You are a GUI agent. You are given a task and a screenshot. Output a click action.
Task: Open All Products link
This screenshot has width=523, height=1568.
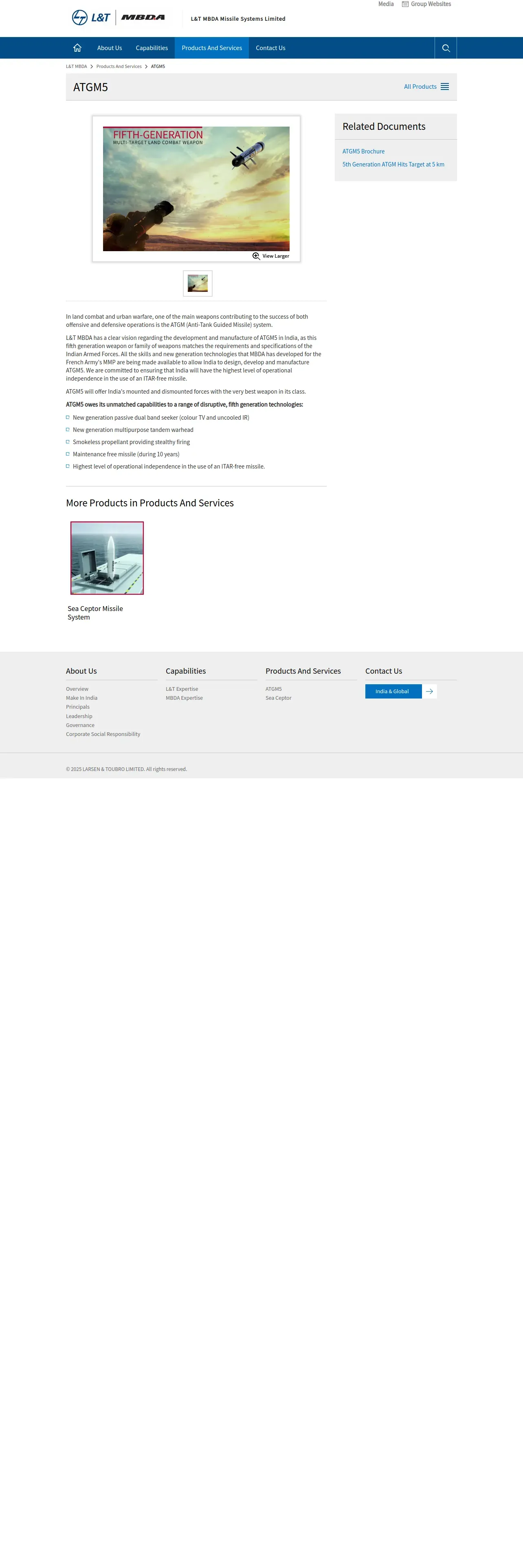[x=420, y=87]
